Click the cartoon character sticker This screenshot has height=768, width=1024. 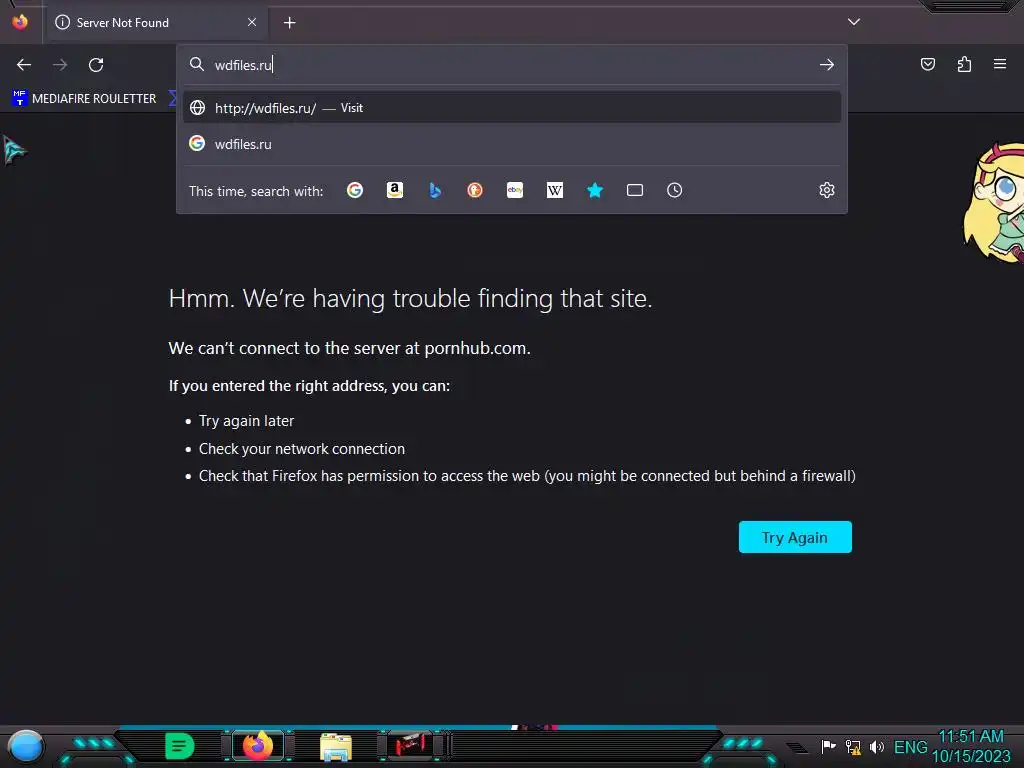[x=994, y=202]
